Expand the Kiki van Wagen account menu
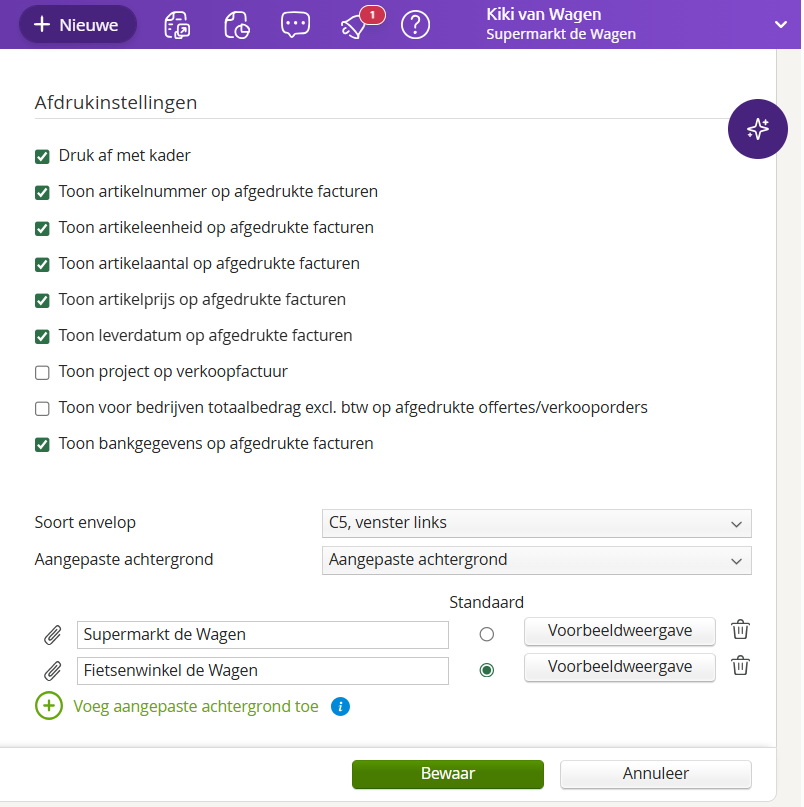This screenshot has width=804, height=807. point(780,24)
